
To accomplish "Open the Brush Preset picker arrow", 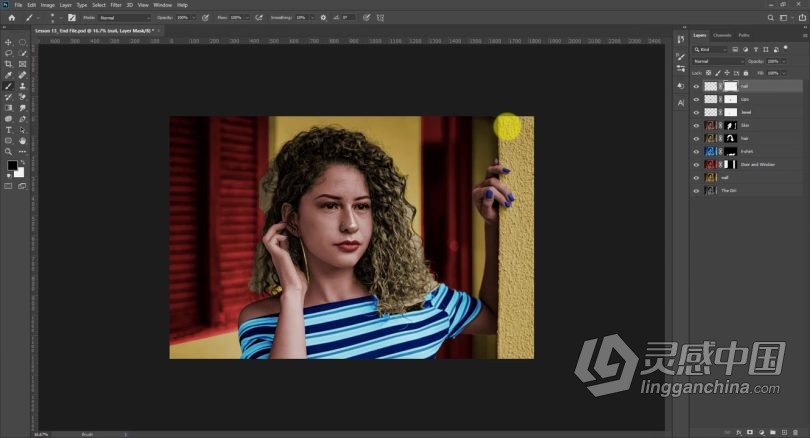I will tap(61, 18).
